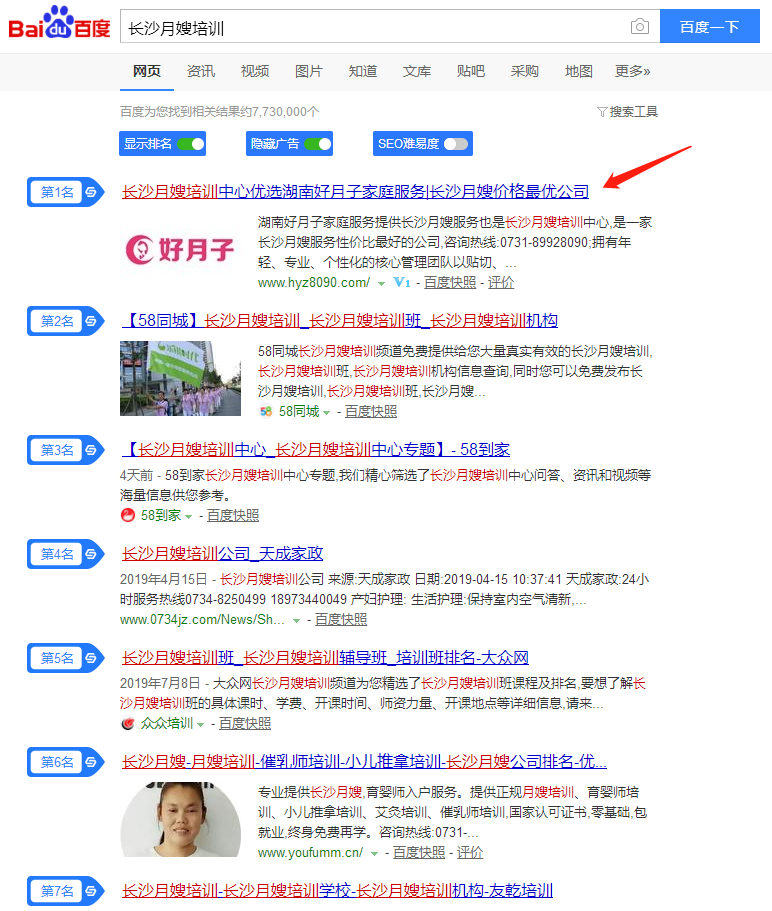Image resolution: width=772 pixels, height=911 pixels.
Task: Click the 第4名 rank label
Action: 57,554
